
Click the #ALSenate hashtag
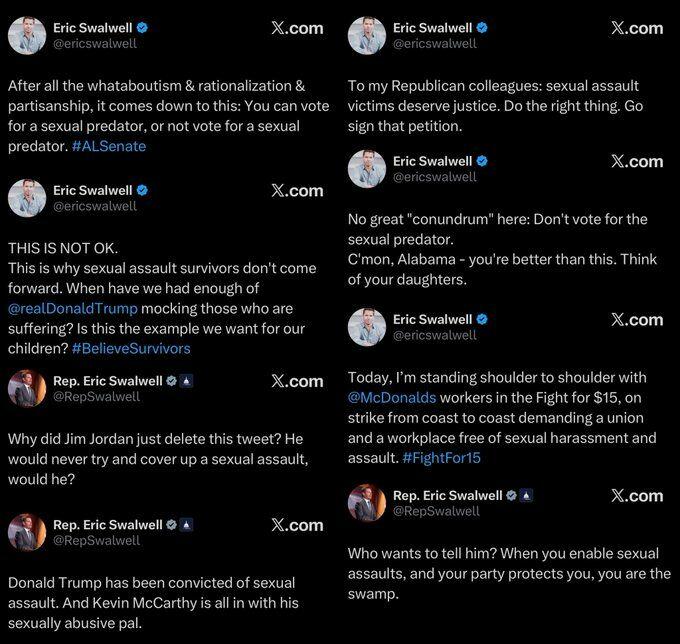(x=109, y=146)
